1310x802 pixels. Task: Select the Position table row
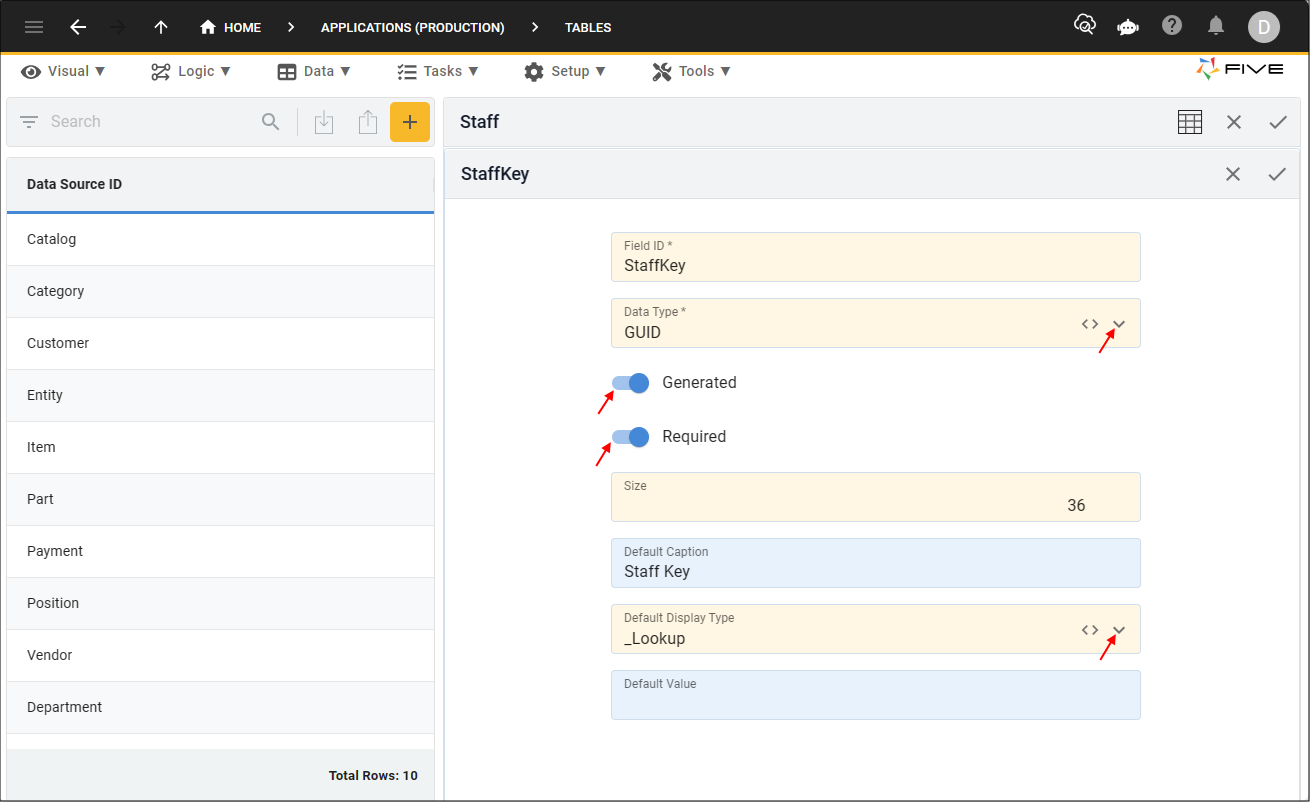pos(220,603)
